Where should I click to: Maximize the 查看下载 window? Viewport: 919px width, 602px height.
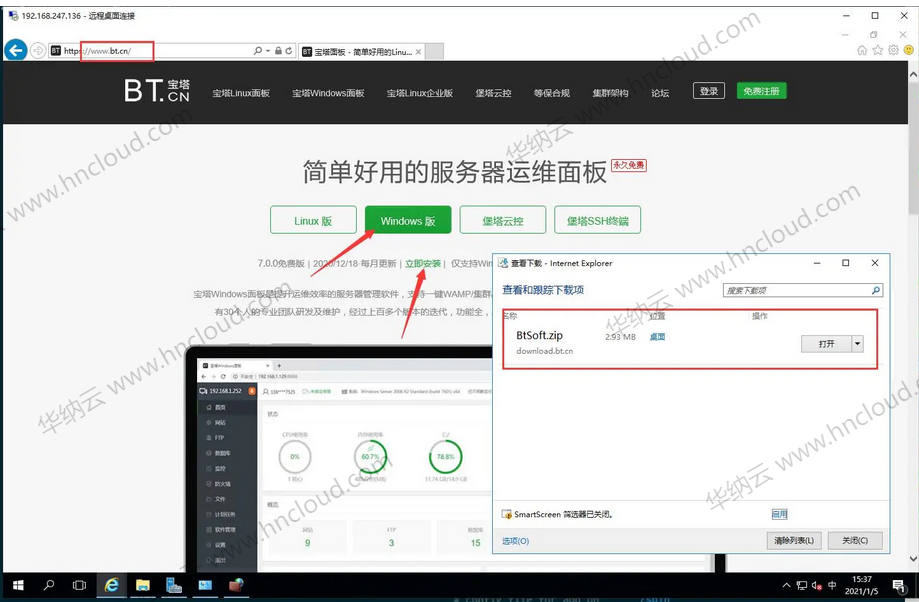pyautogui.click(x=846, y=263)
